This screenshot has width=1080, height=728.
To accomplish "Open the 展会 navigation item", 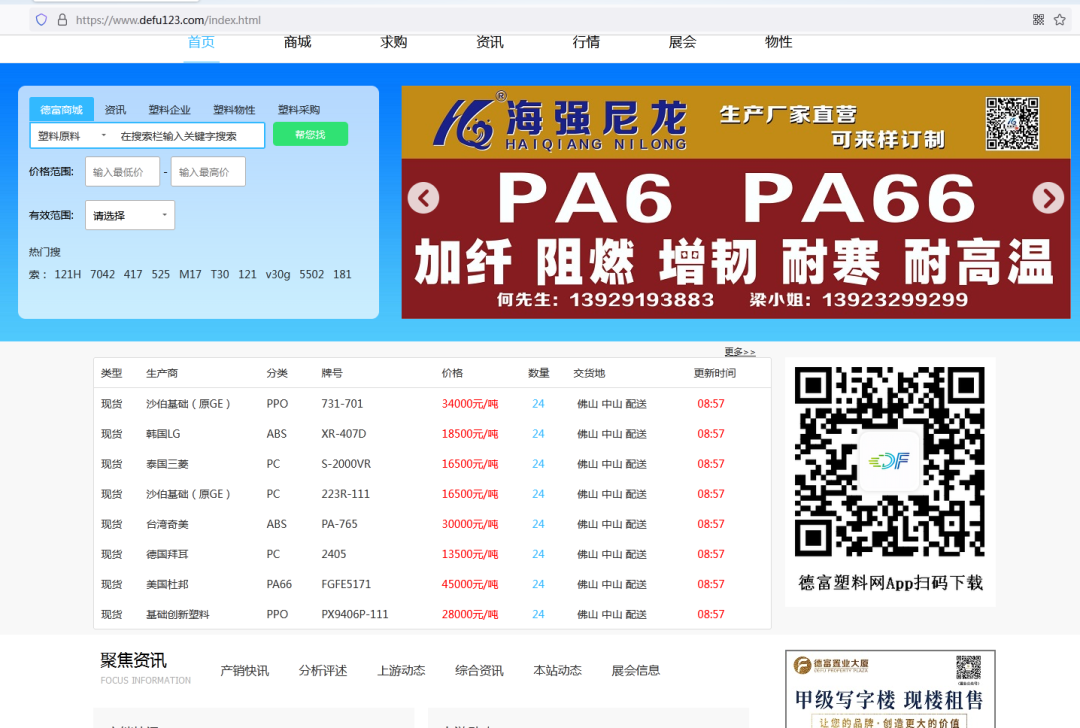I will [x=683, y=42].
